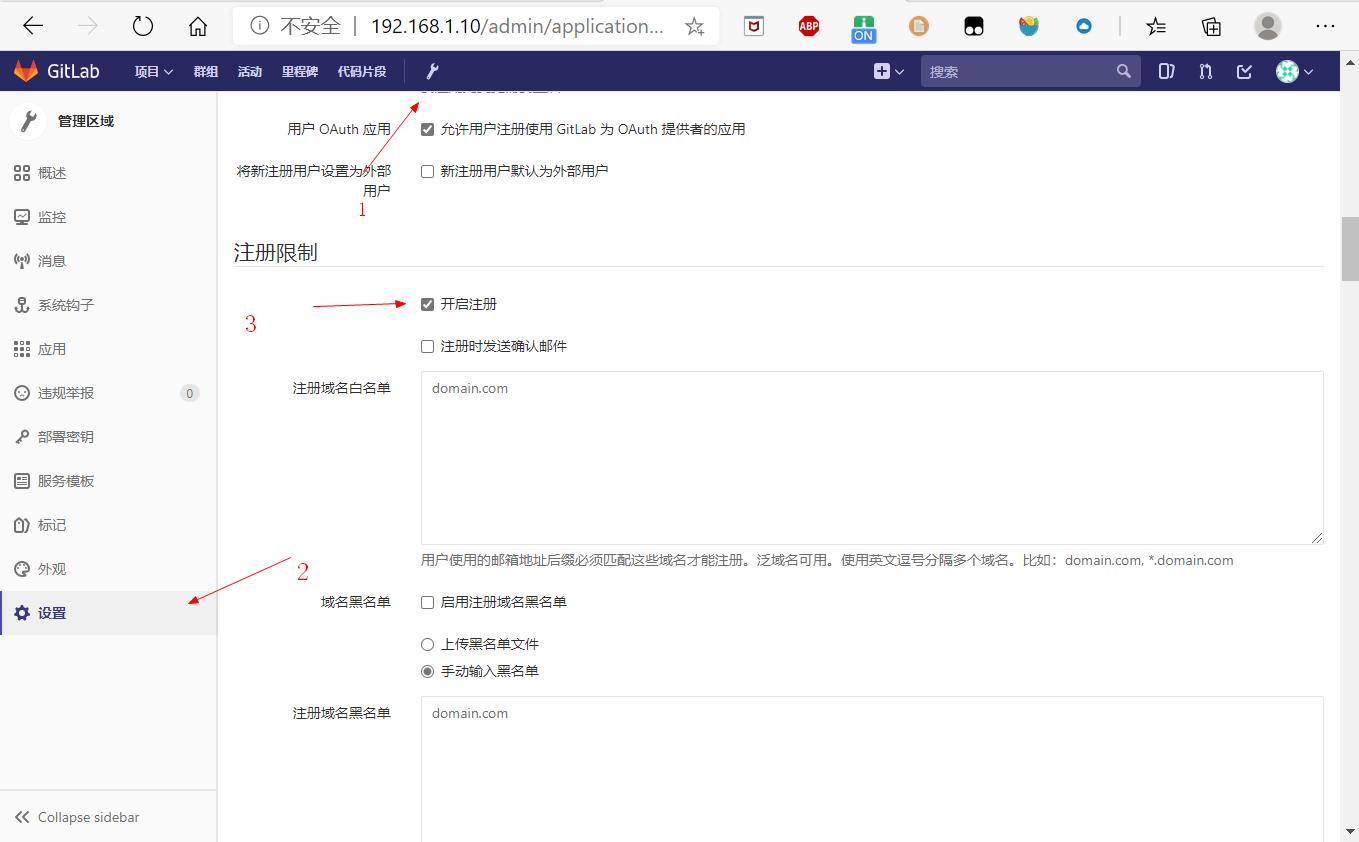The height and width of the screenshot is (842, 1359).
Task: Click the ABP adblocker browser icon
Action: (808, 26)
